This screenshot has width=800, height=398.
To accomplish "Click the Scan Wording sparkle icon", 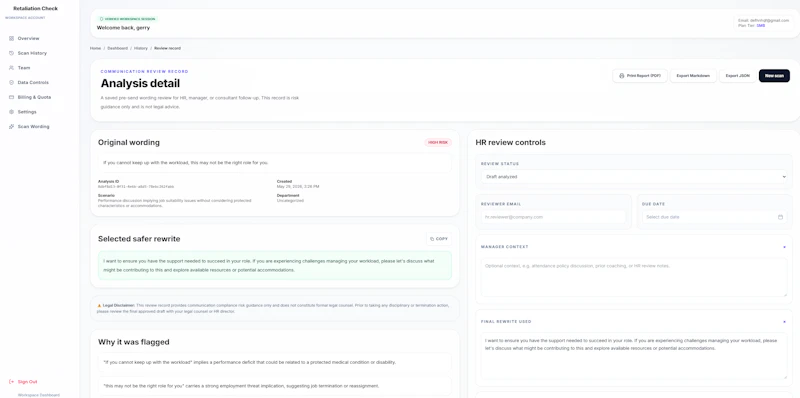I will coord(11,127).
